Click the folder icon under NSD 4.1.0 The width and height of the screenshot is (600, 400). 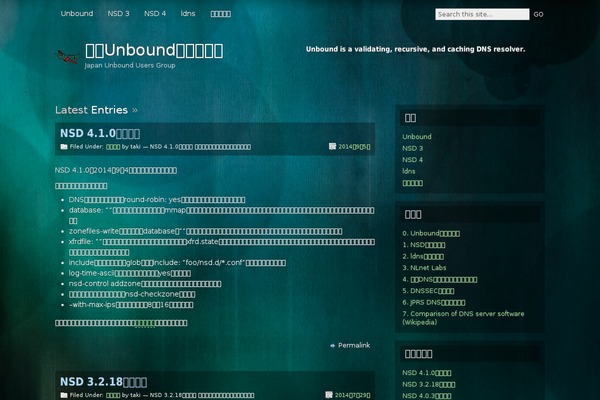pos(64,147)
